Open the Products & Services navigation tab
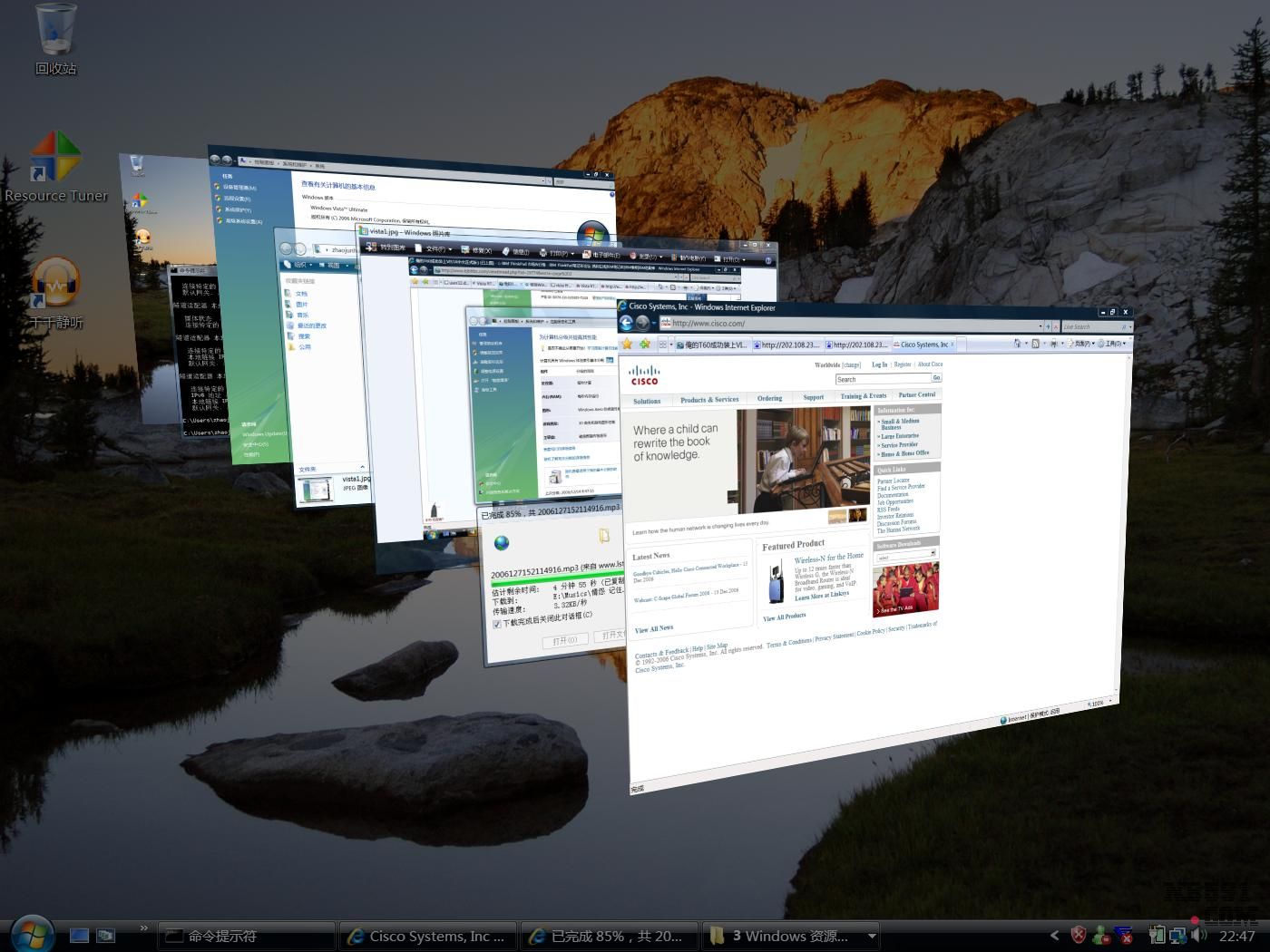 pos(709,400)
